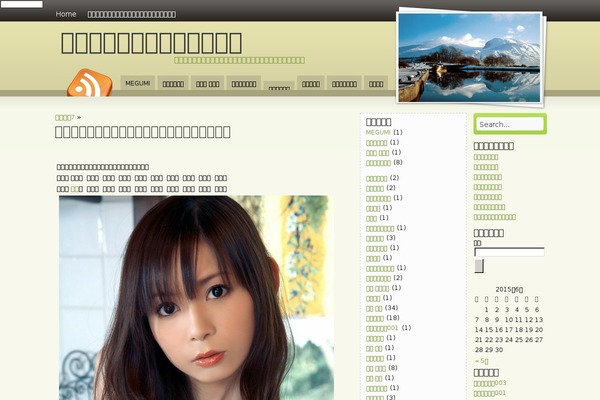The width and height of the screenshot is (600, 400).
Task: Select date 6 in the calendar
Action: click(537, 310)
